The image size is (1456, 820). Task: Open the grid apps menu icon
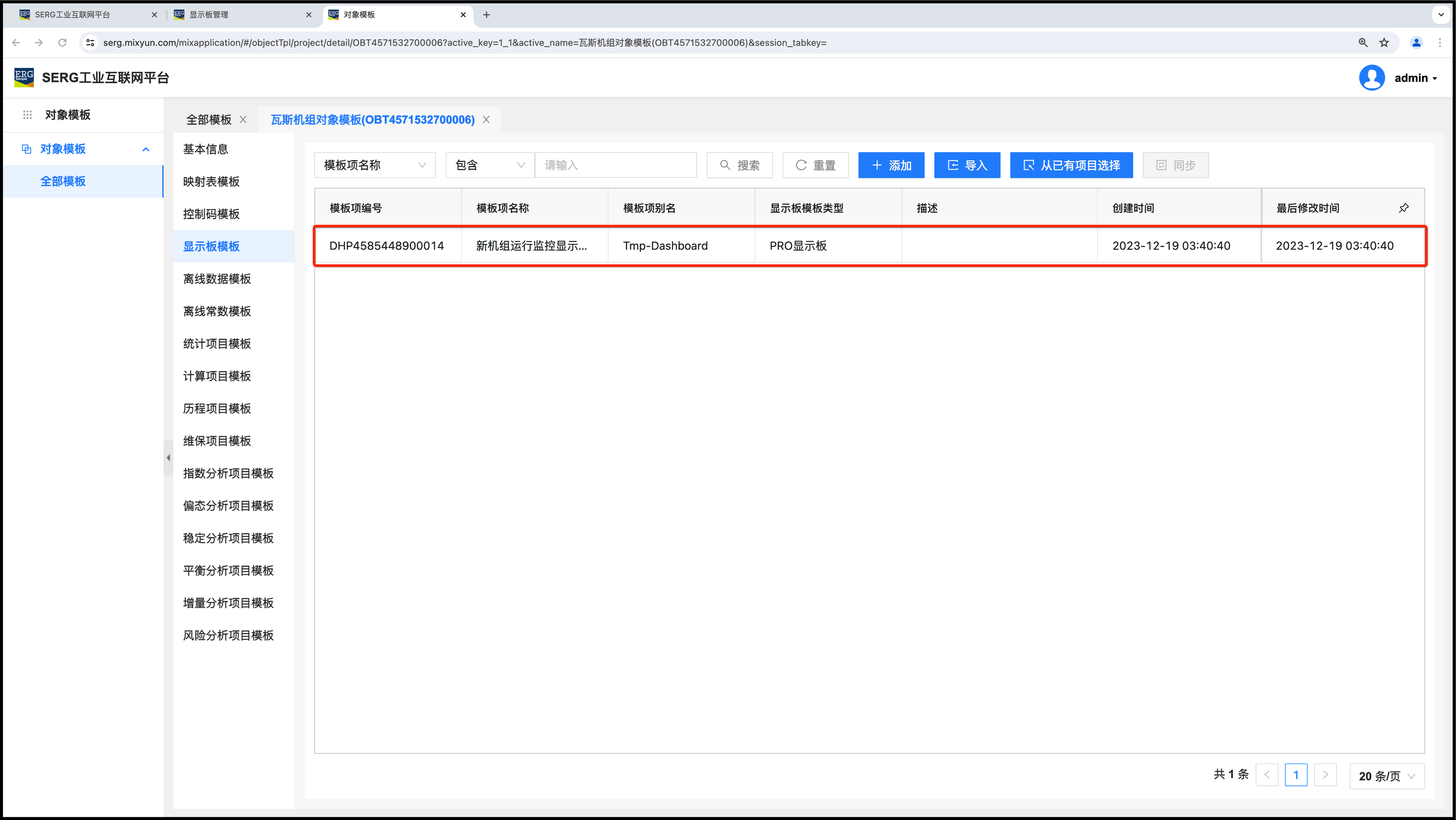(x=27, y=115)
